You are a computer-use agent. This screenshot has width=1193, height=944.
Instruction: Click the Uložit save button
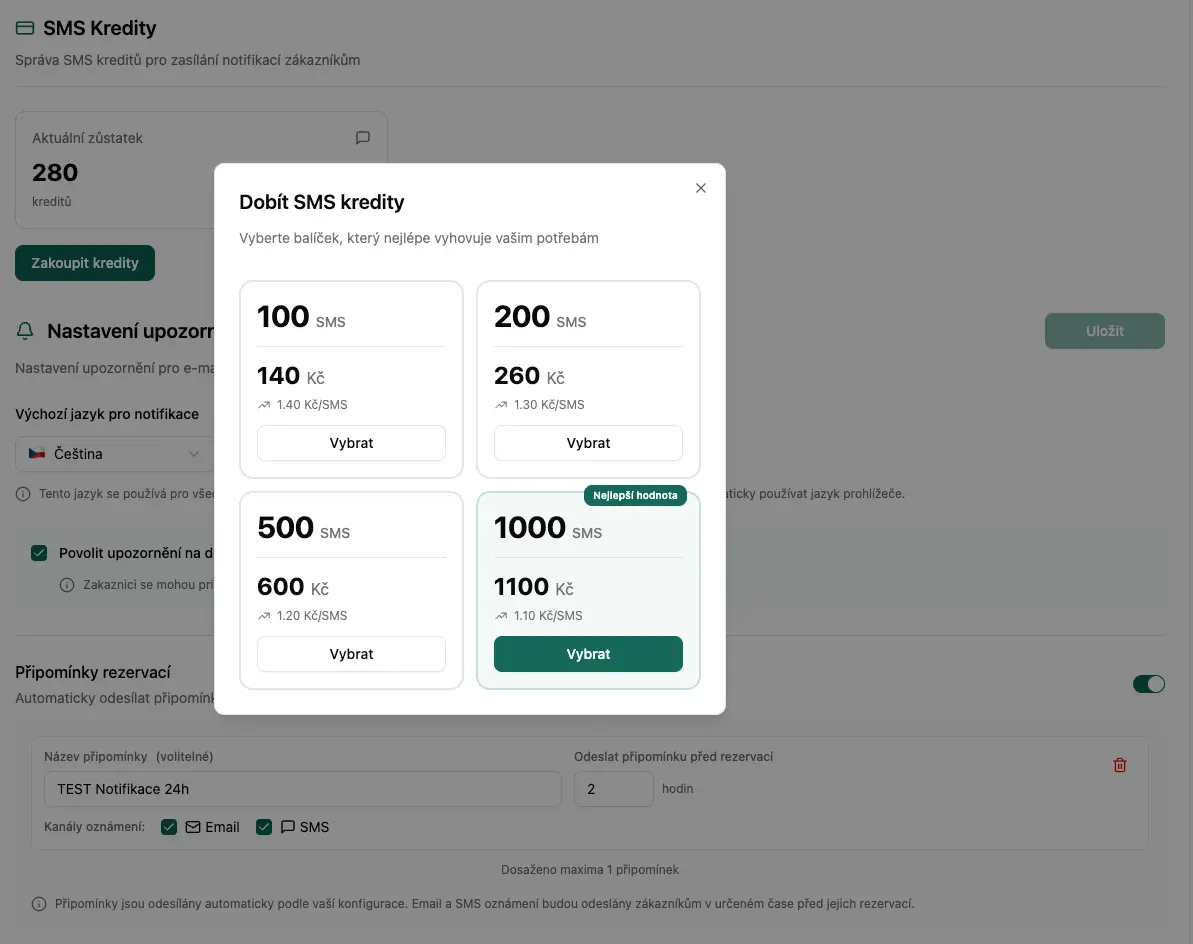pyautogui.click(x=1104, y=331)
